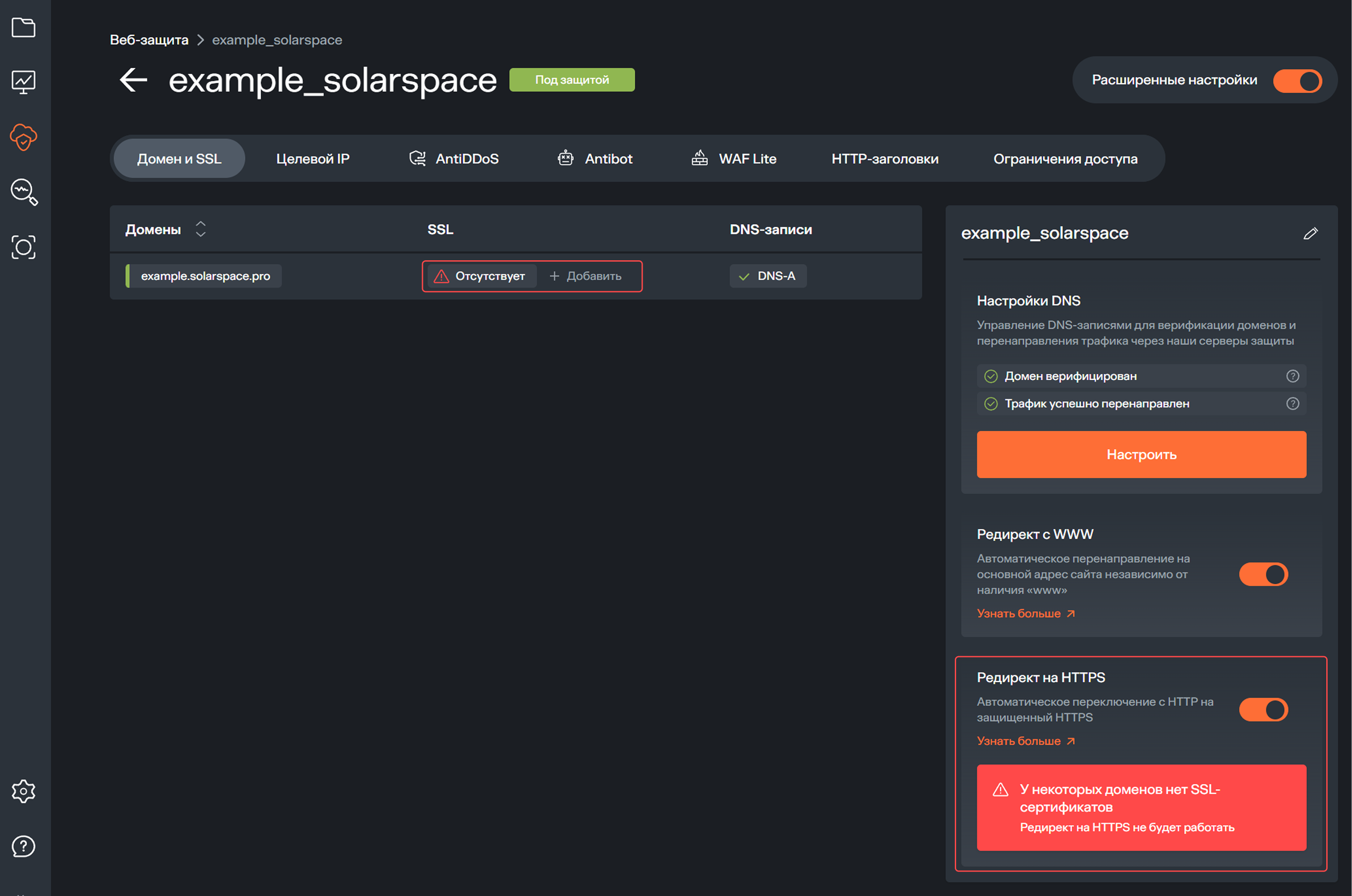
Task: Toggle Расширенные настройки switch
Action: (x=1297, y=81)
